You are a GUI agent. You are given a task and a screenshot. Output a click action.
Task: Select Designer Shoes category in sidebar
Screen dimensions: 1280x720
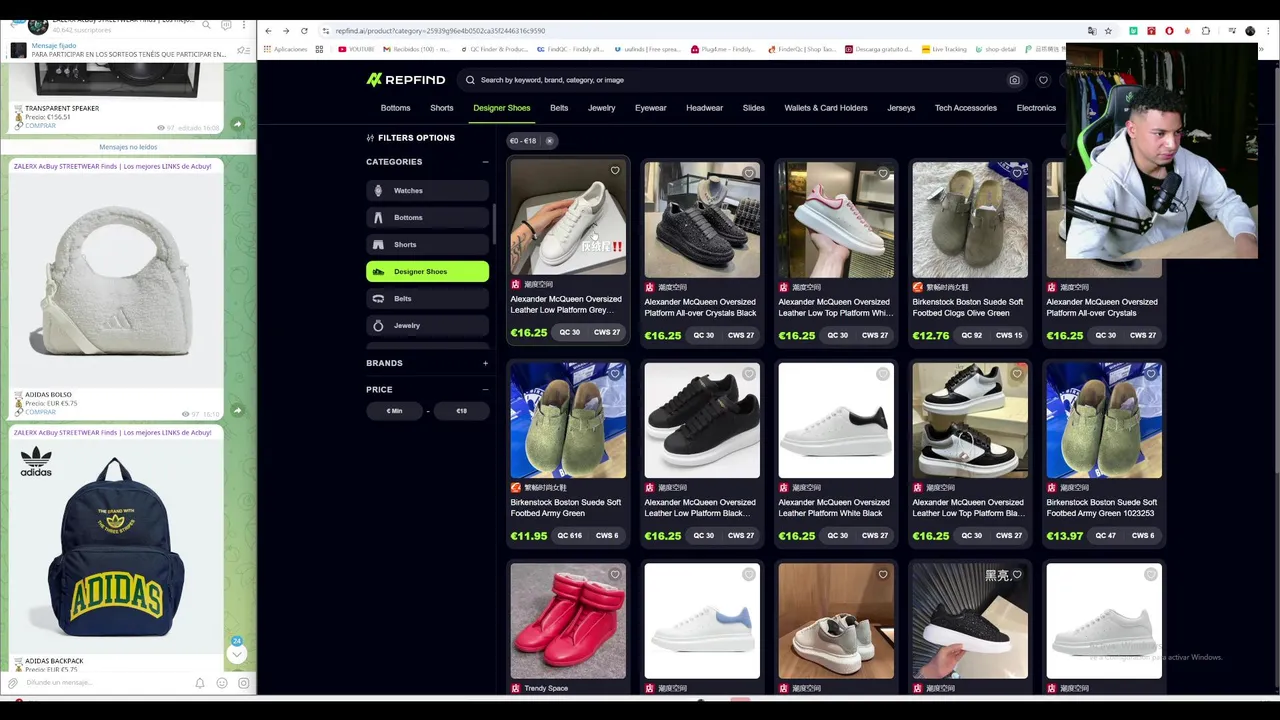[427, 271]
